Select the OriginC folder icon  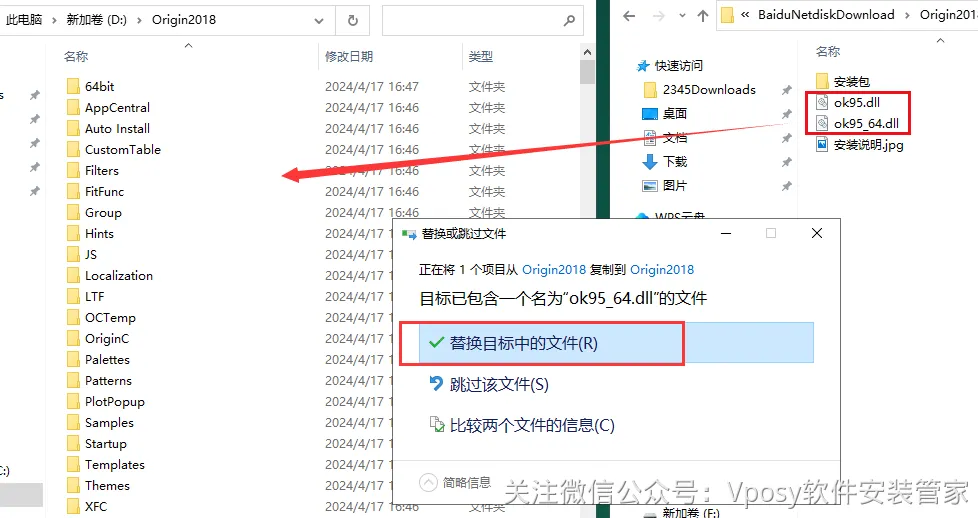pos(74,338)
